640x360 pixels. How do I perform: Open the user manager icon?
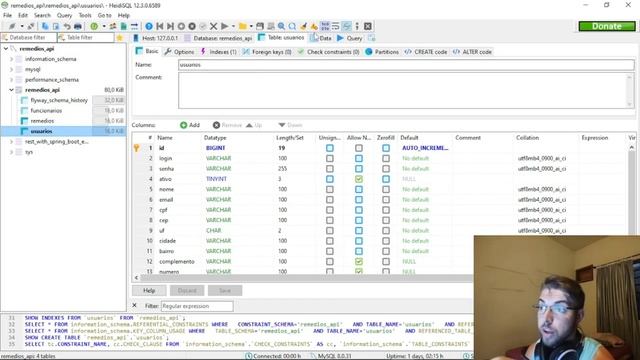[113, 26]
